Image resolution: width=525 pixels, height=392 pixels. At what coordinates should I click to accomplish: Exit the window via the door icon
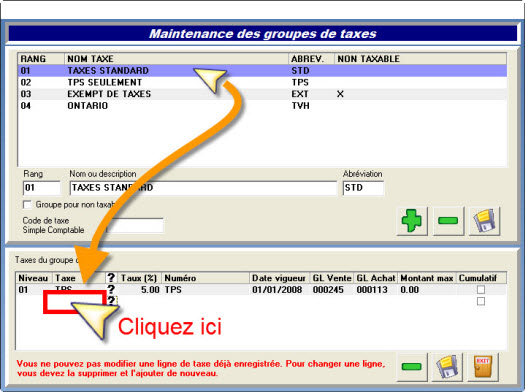(x=483, y=367)
